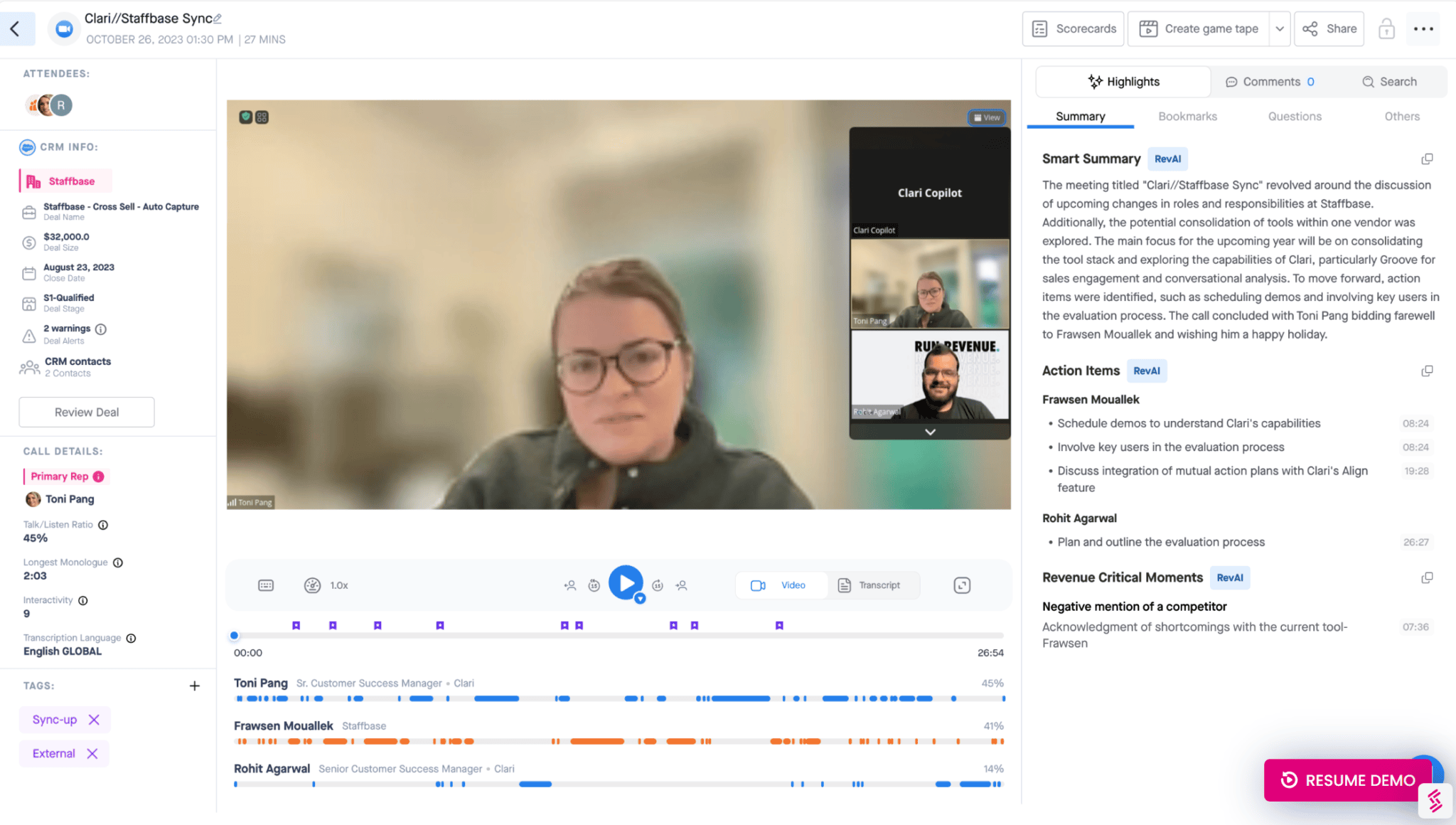Copy the Smart Summary text
Image resolution: width=1456 pixels, height=825 pixels.
pyautogui.click(x=1427, y=159)
